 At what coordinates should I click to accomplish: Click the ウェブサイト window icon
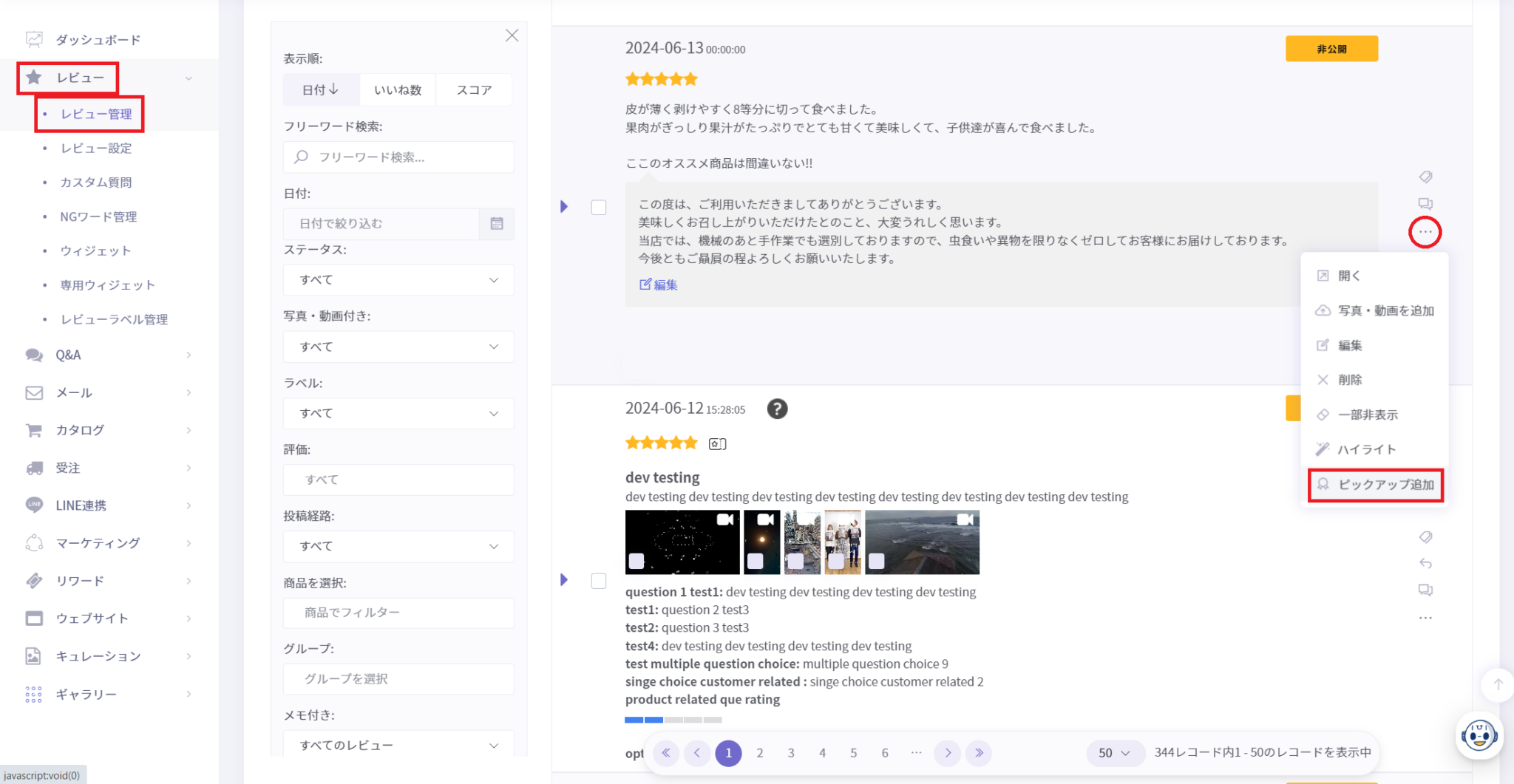click(34, 618)
